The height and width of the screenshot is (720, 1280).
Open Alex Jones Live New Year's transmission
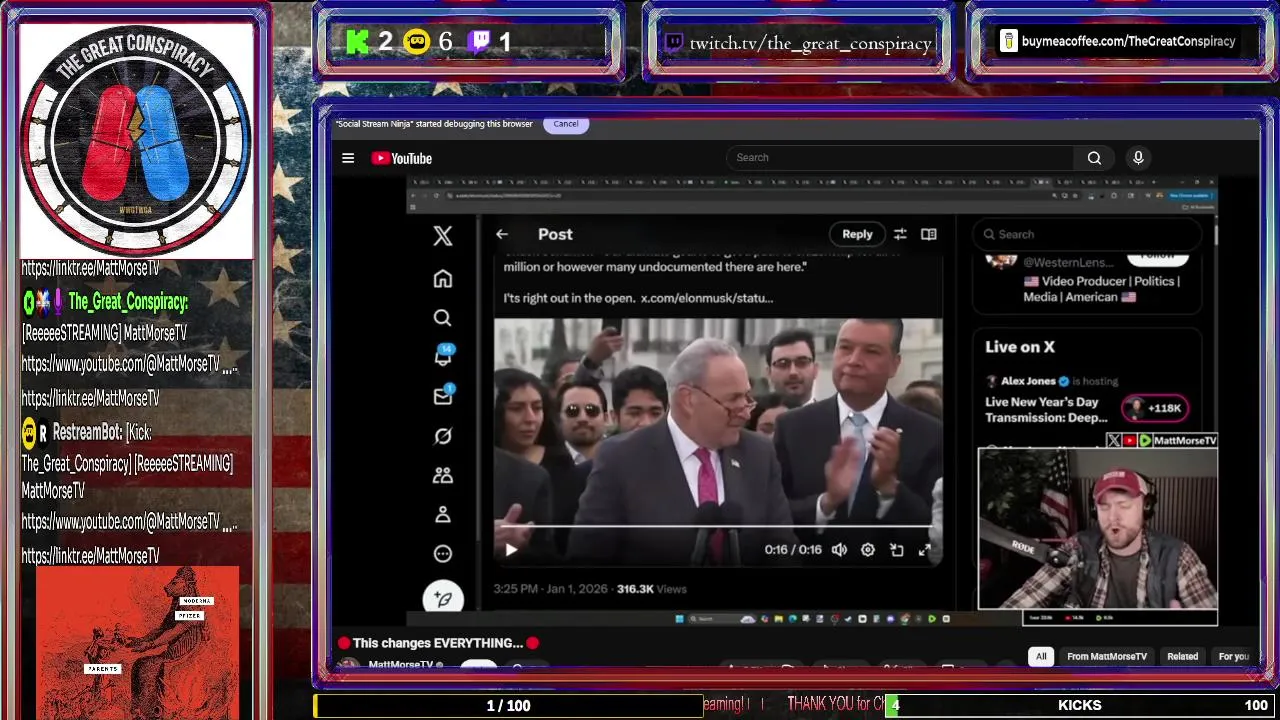coord(1046,410)
